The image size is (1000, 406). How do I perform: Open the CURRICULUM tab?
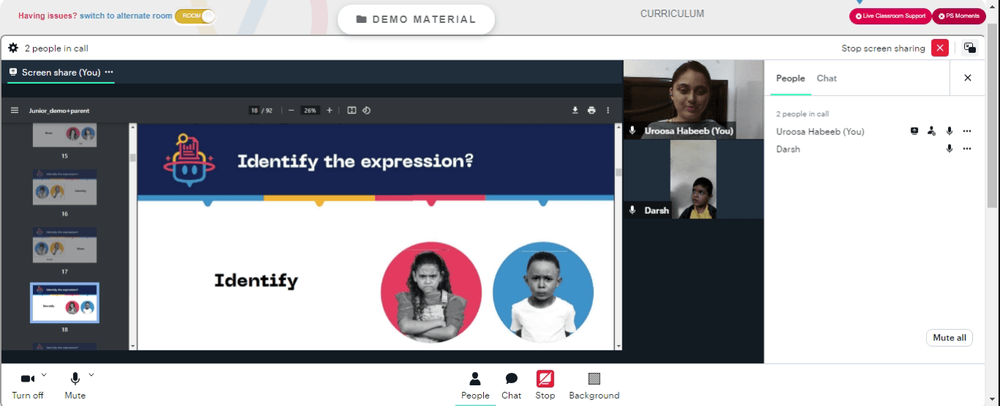click(x=672, y=13)
